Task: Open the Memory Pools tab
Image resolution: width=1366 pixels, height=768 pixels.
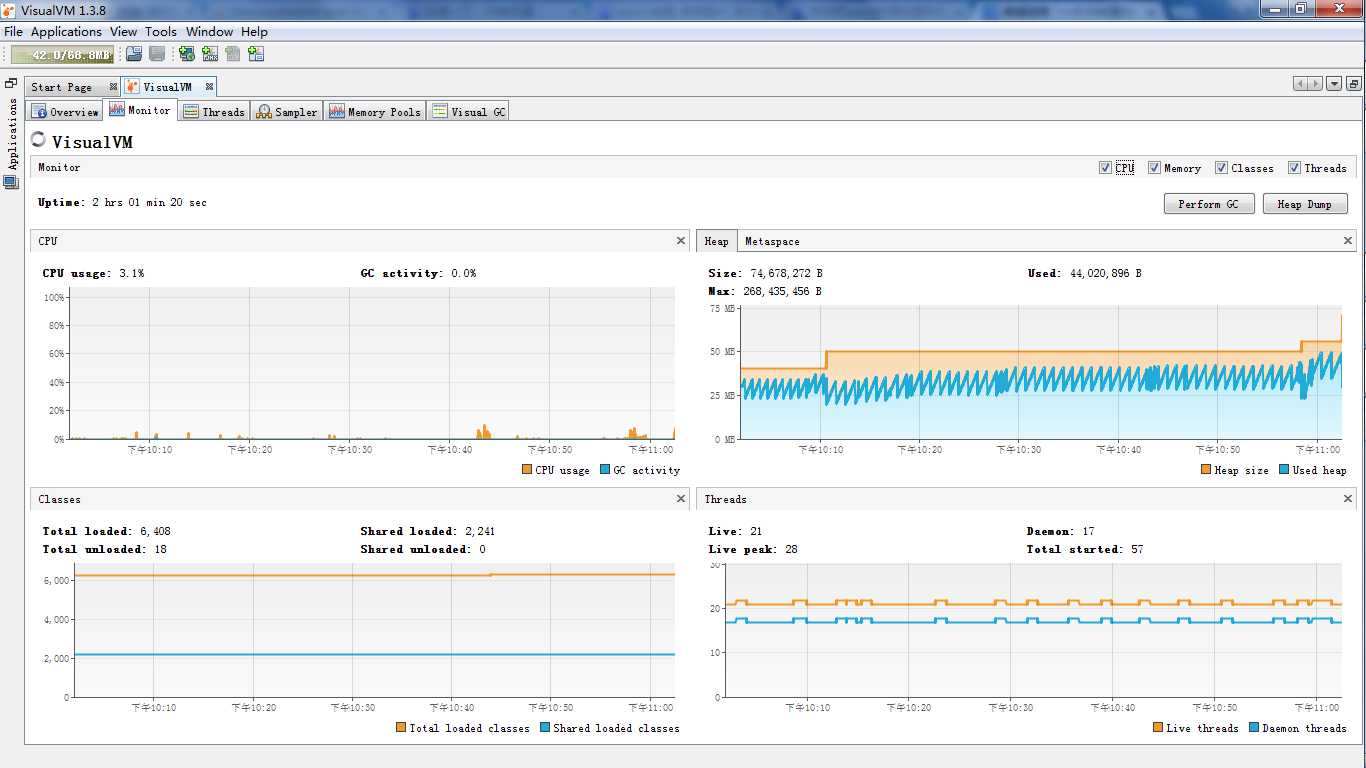Action: [x=375, y=112]
